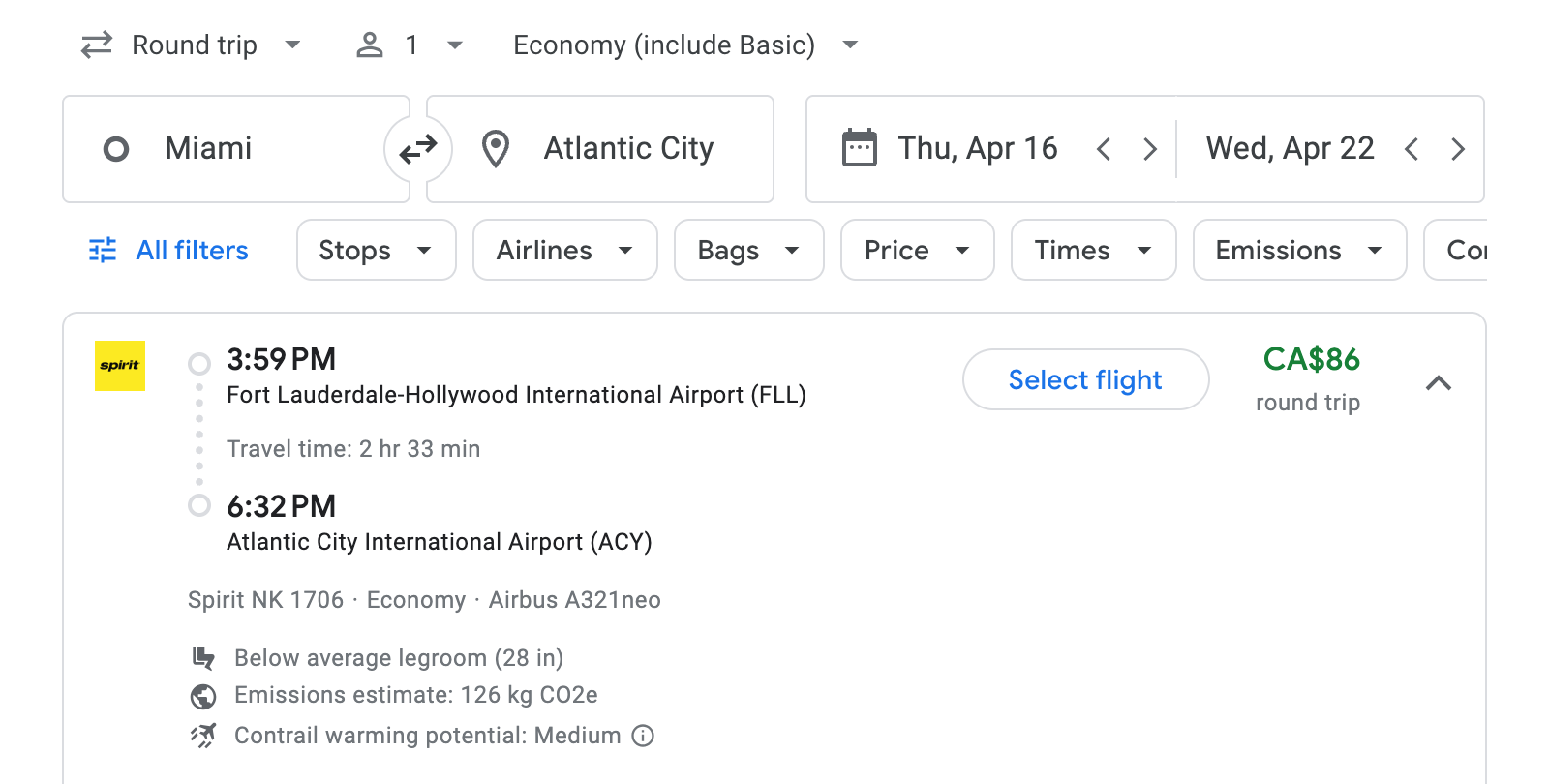Click Atlantic City International Airport (ACY)
This screenshot has width=1549, height=784.
point(440,542)
